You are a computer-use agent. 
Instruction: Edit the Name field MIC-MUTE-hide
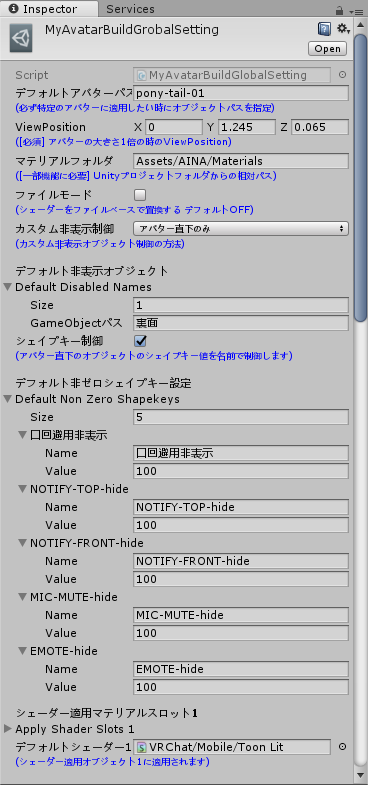(x=241, y=615)
